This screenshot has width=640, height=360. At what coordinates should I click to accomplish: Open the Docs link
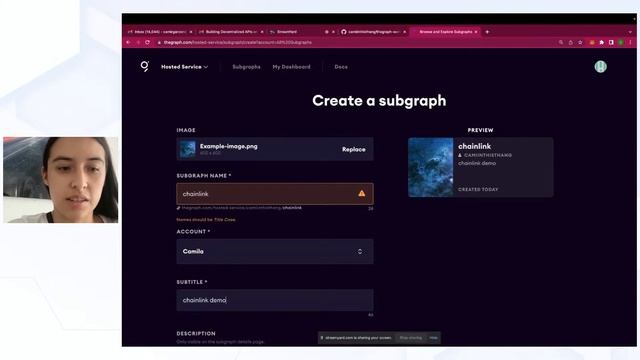341,67
